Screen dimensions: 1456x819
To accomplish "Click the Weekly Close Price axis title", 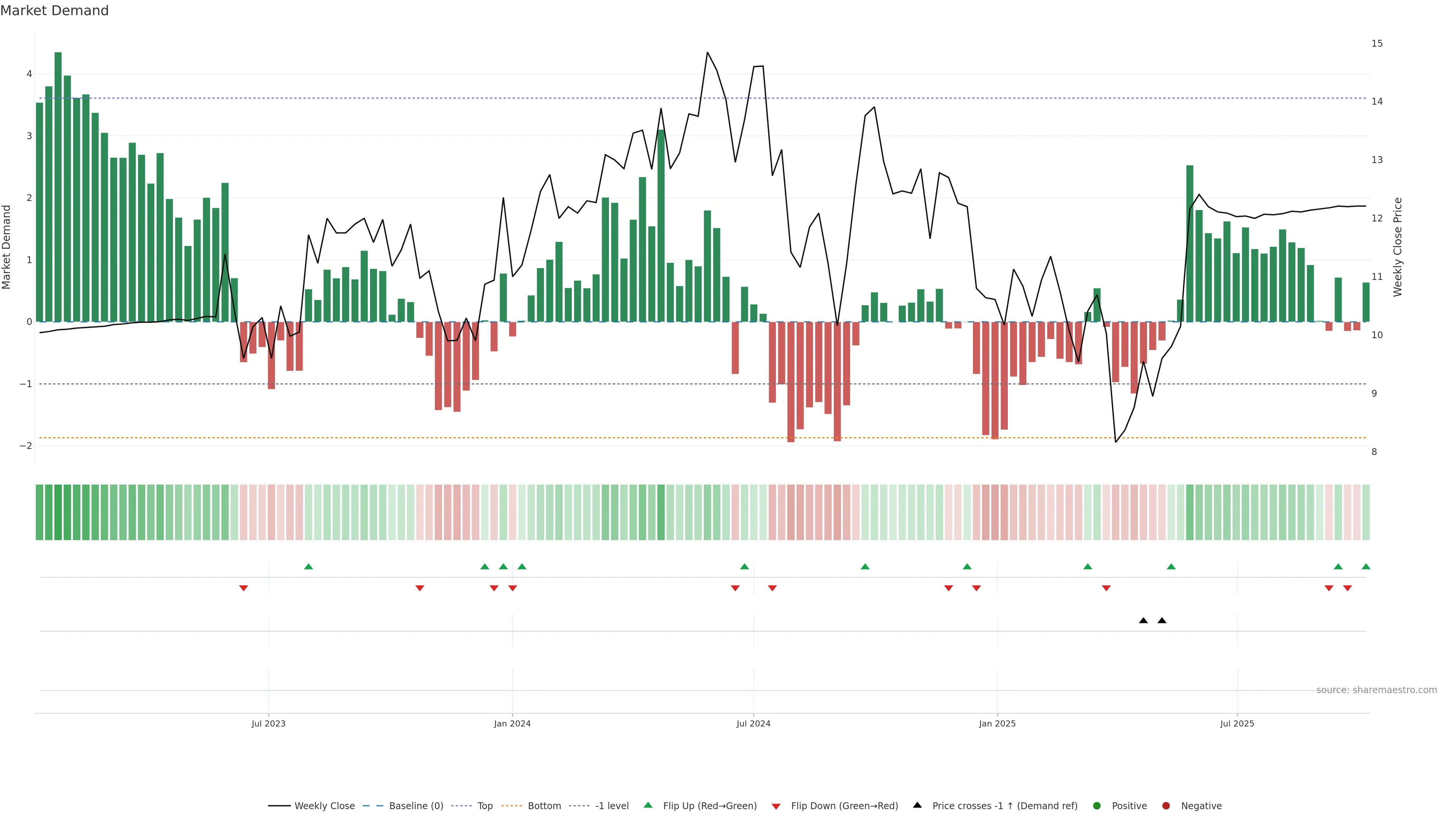I will coord(1397,247).
